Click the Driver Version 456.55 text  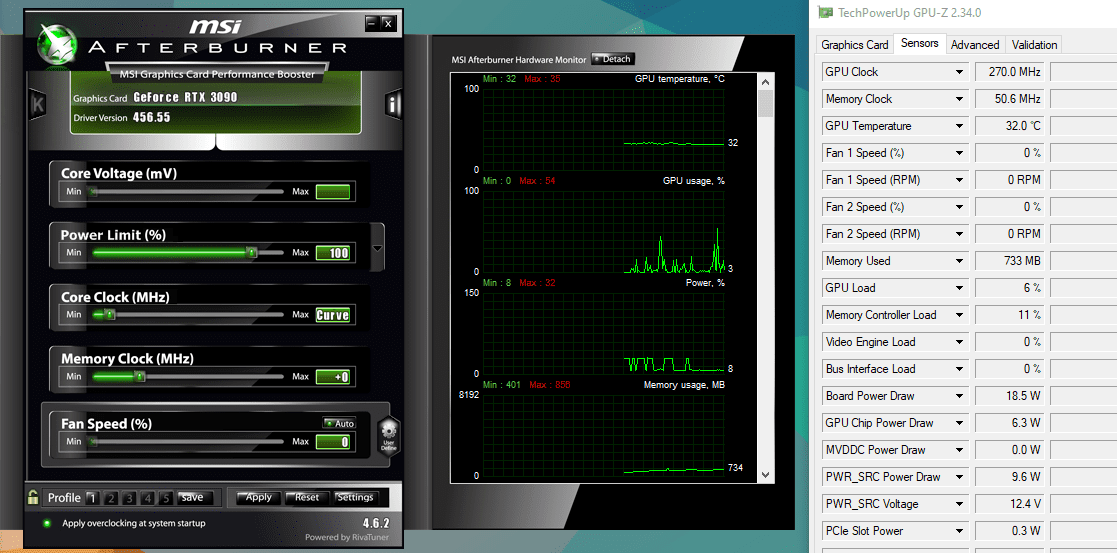[122, 118]
